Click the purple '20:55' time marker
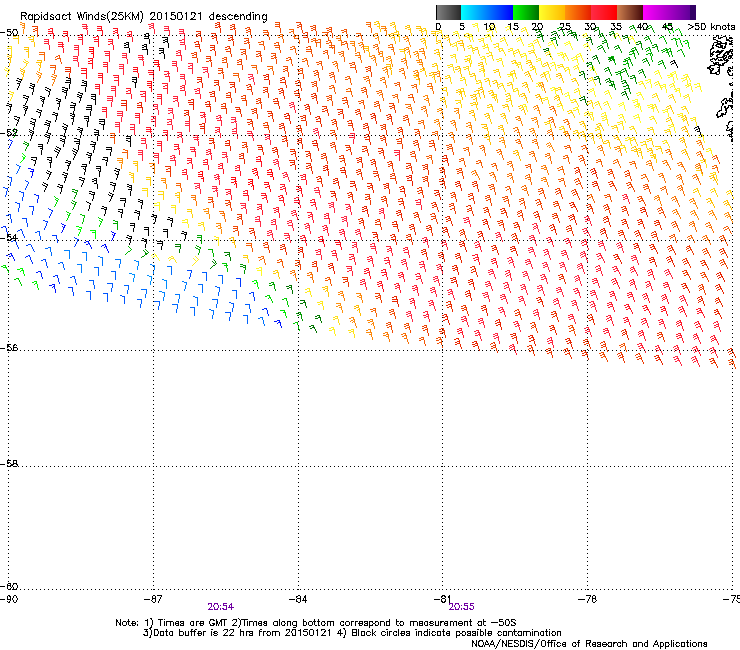Screen dimensions: 740x650 (462, 607)
